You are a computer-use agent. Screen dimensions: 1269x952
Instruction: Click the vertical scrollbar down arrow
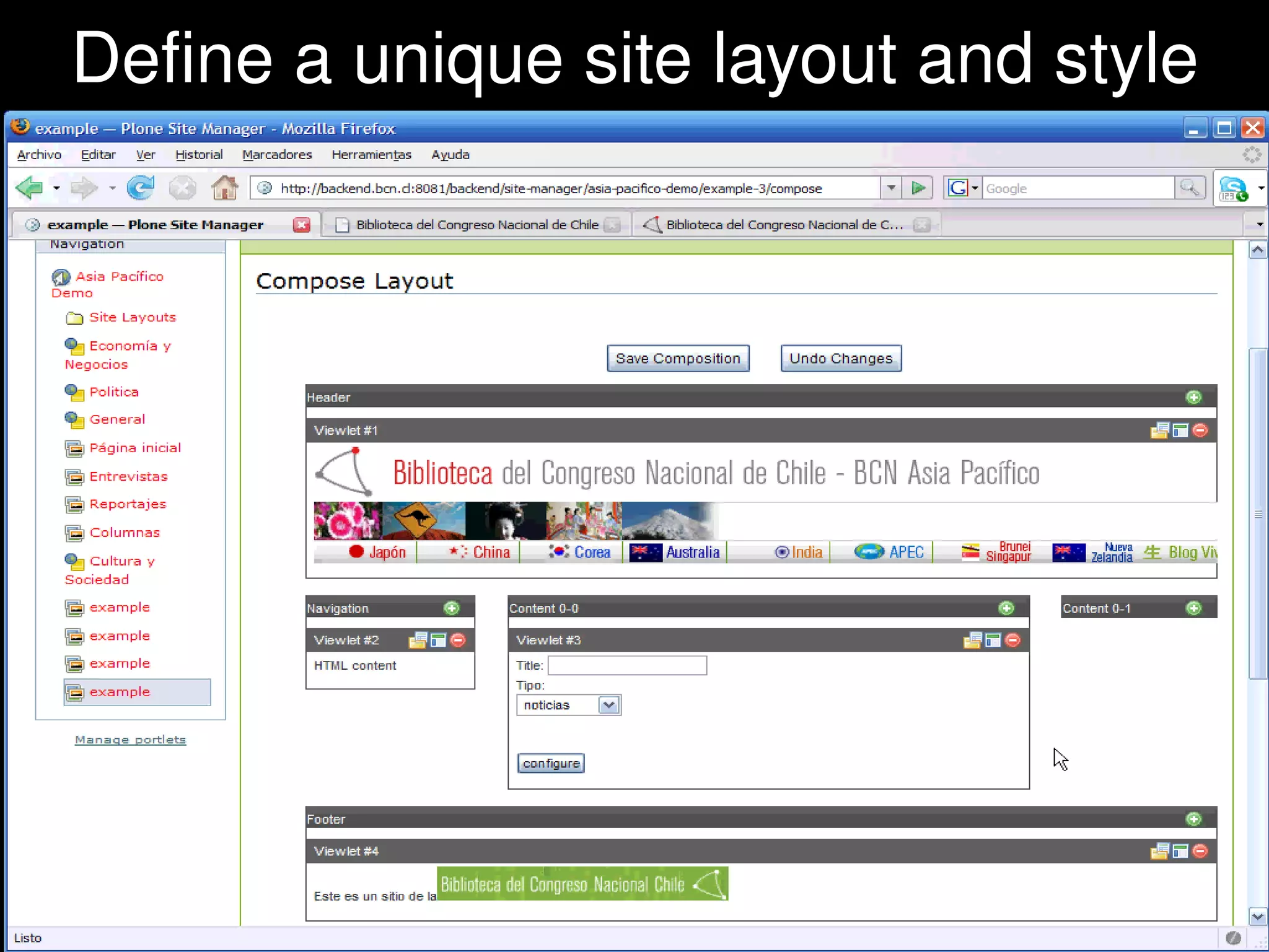pyautogui.click(x=1258, y=917)
